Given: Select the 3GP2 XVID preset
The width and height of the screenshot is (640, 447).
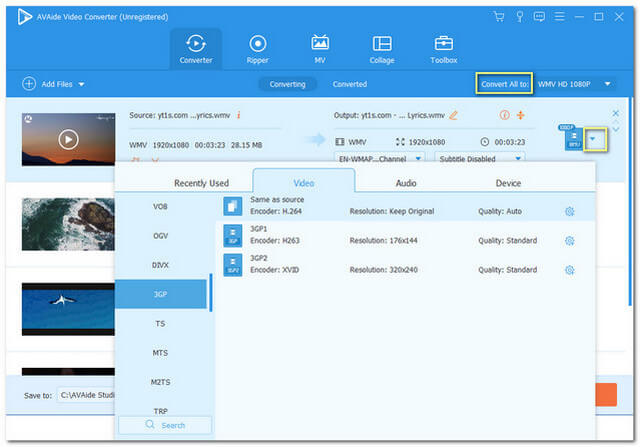Looking at the screenshot, I should click(405, 265).
